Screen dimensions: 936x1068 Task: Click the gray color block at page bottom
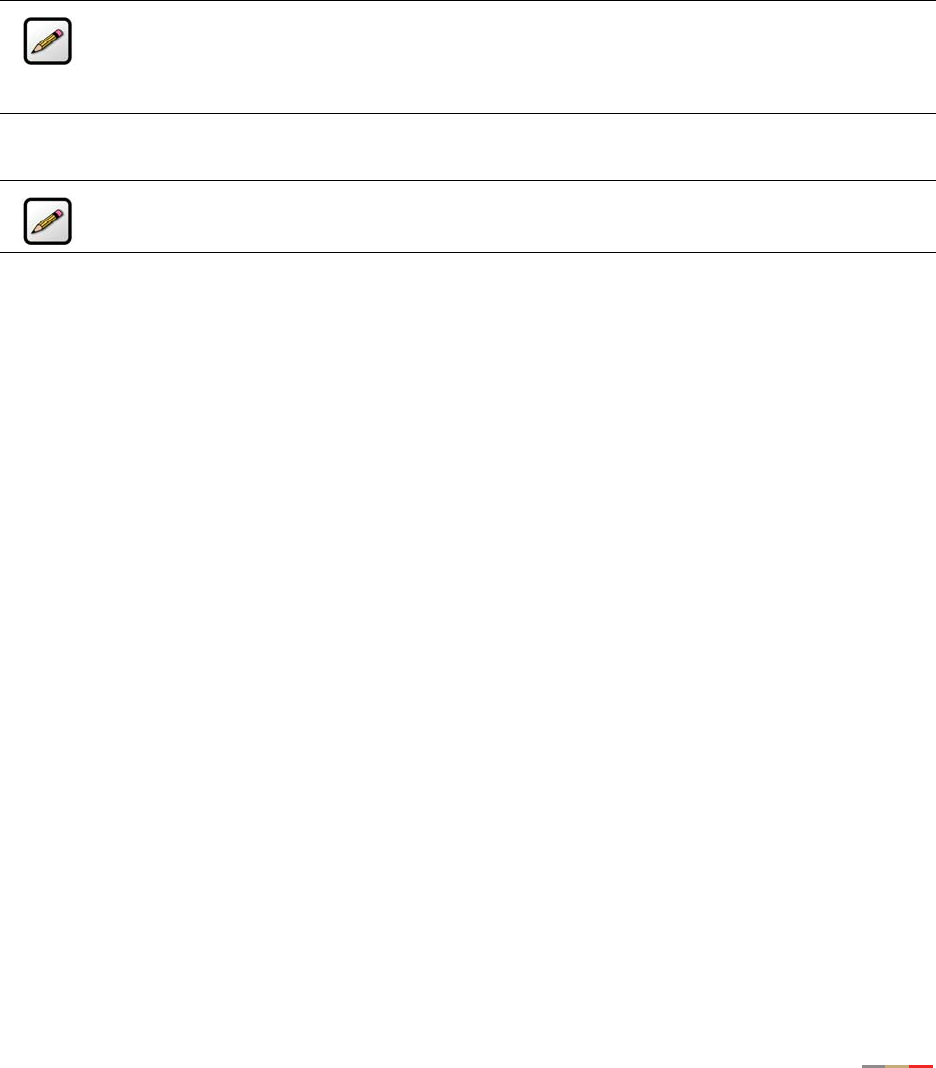click(873, 1066)
